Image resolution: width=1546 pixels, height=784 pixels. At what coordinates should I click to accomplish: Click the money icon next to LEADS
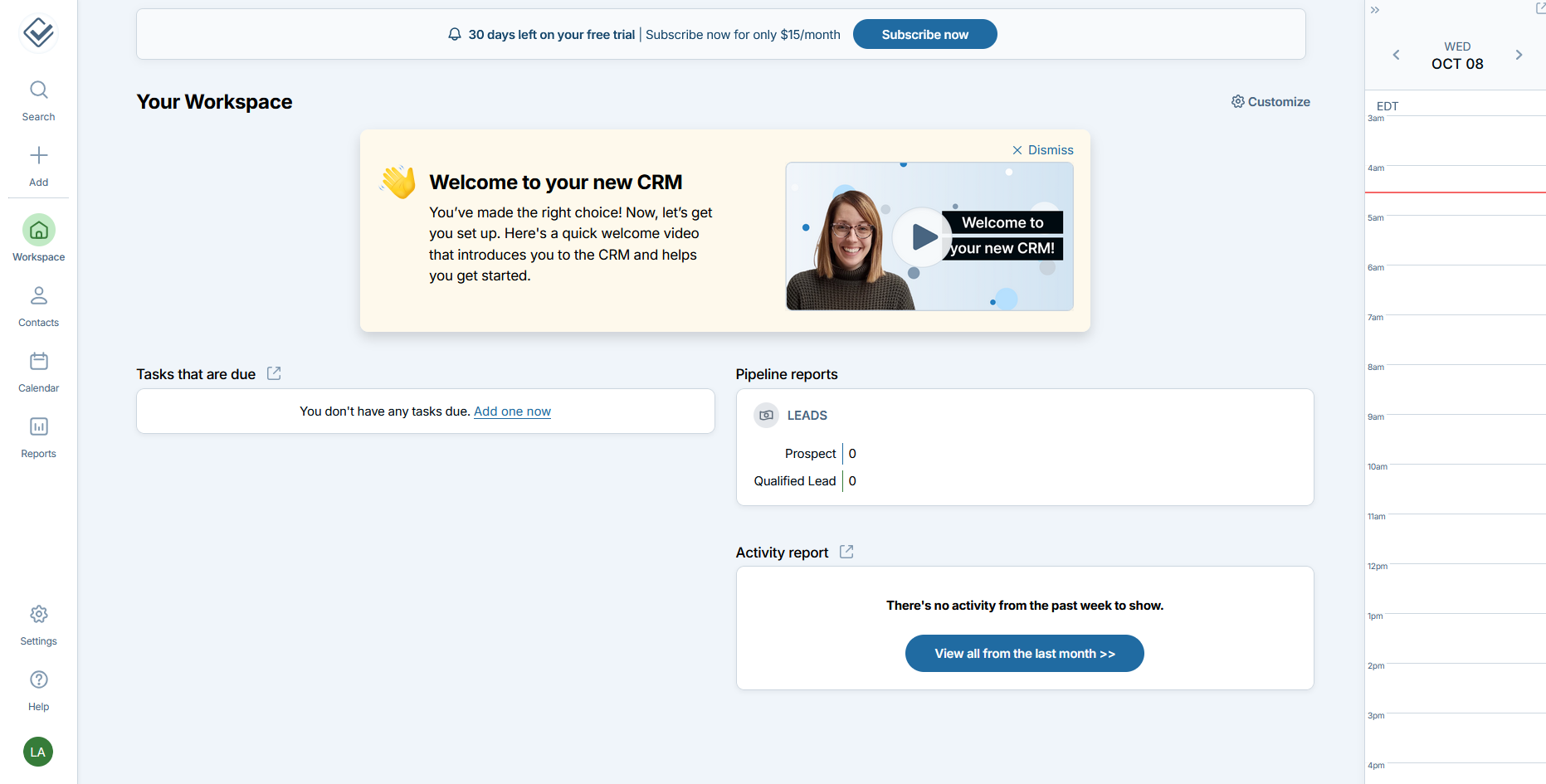point(765,415)
